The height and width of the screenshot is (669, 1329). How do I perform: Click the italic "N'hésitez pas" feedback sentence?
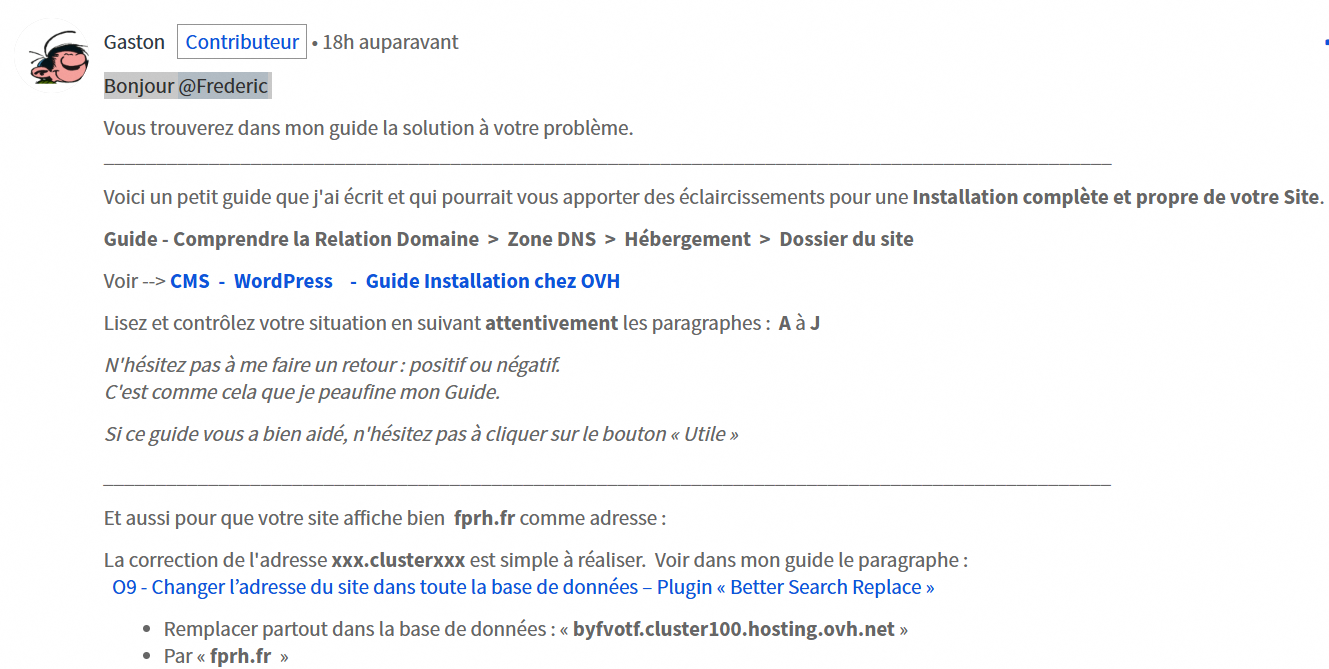332,365
